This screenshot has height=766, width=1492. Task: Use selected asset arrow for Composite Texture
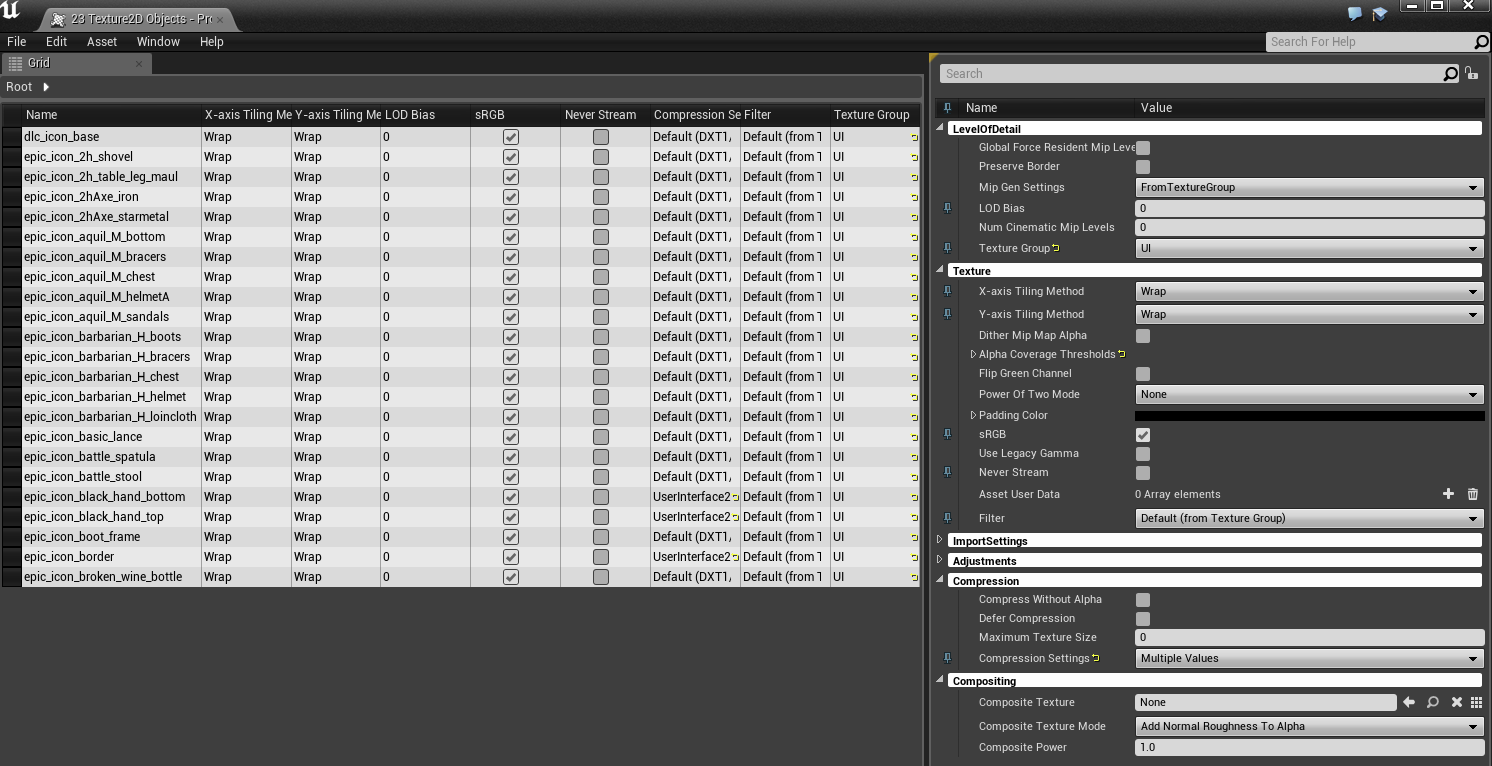1409,703
